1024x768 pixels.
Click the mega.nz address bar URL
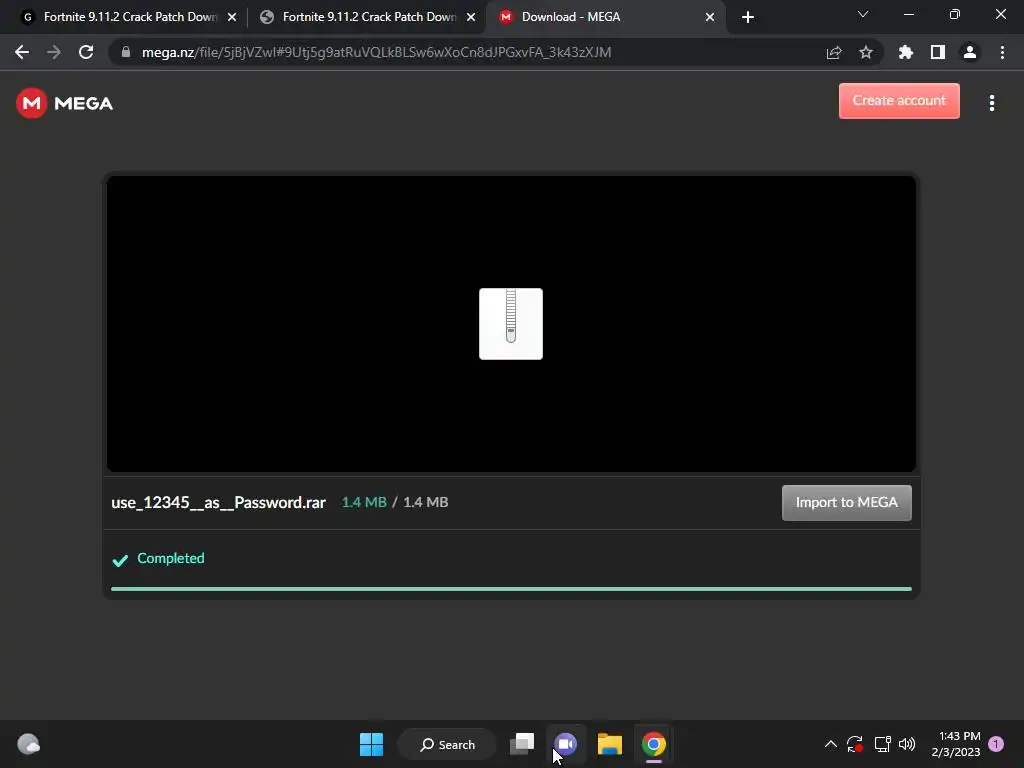[376, 52]
